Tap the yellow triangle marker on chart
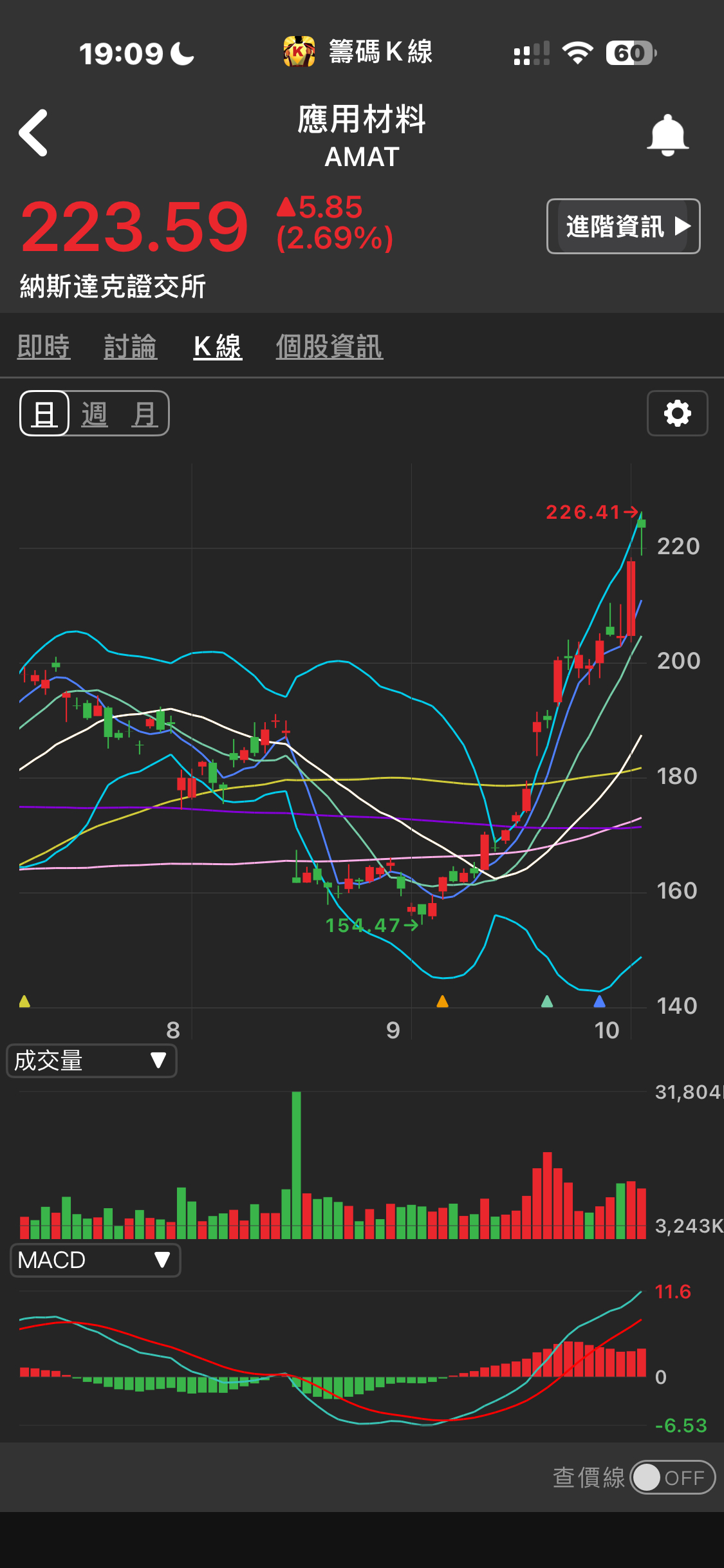 24,1001
